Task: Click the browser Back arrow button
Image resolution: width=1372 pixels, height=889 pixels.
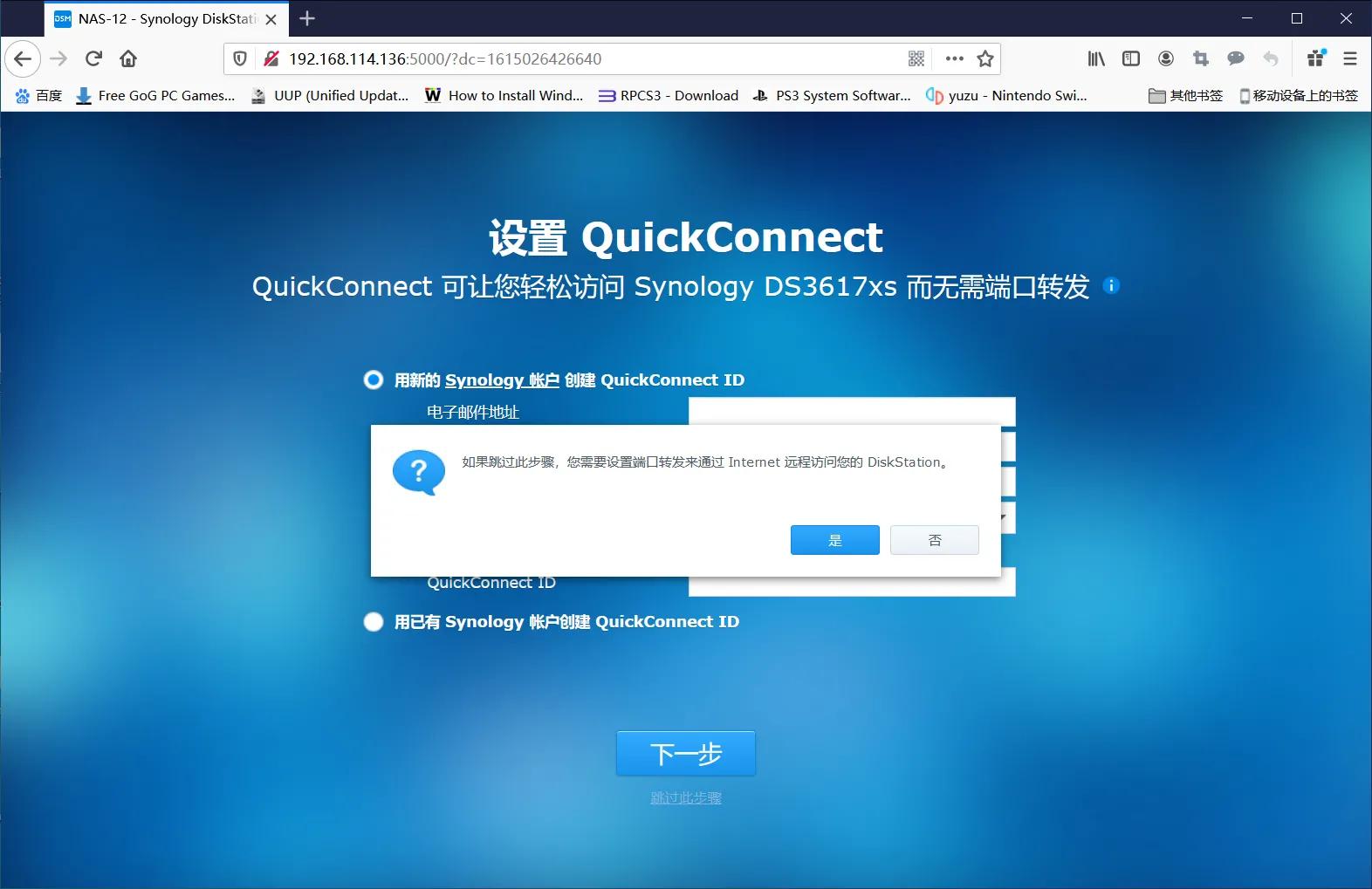Action: click(23, 58)
